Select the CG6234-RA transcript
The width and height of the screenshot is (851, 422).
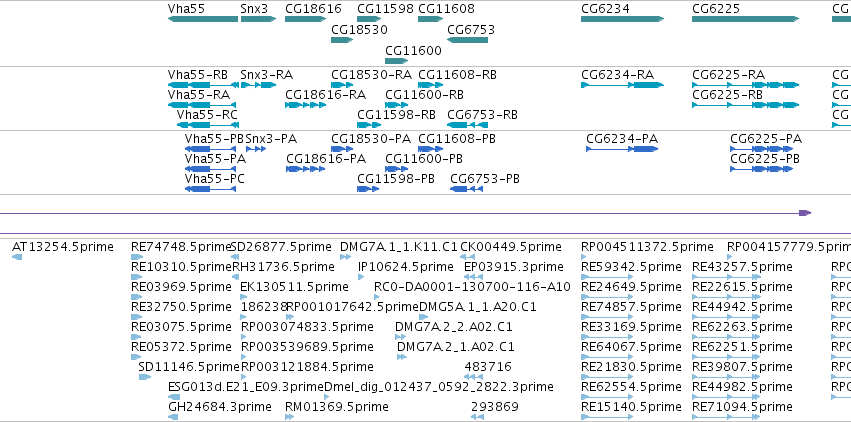tap(623, 85)
